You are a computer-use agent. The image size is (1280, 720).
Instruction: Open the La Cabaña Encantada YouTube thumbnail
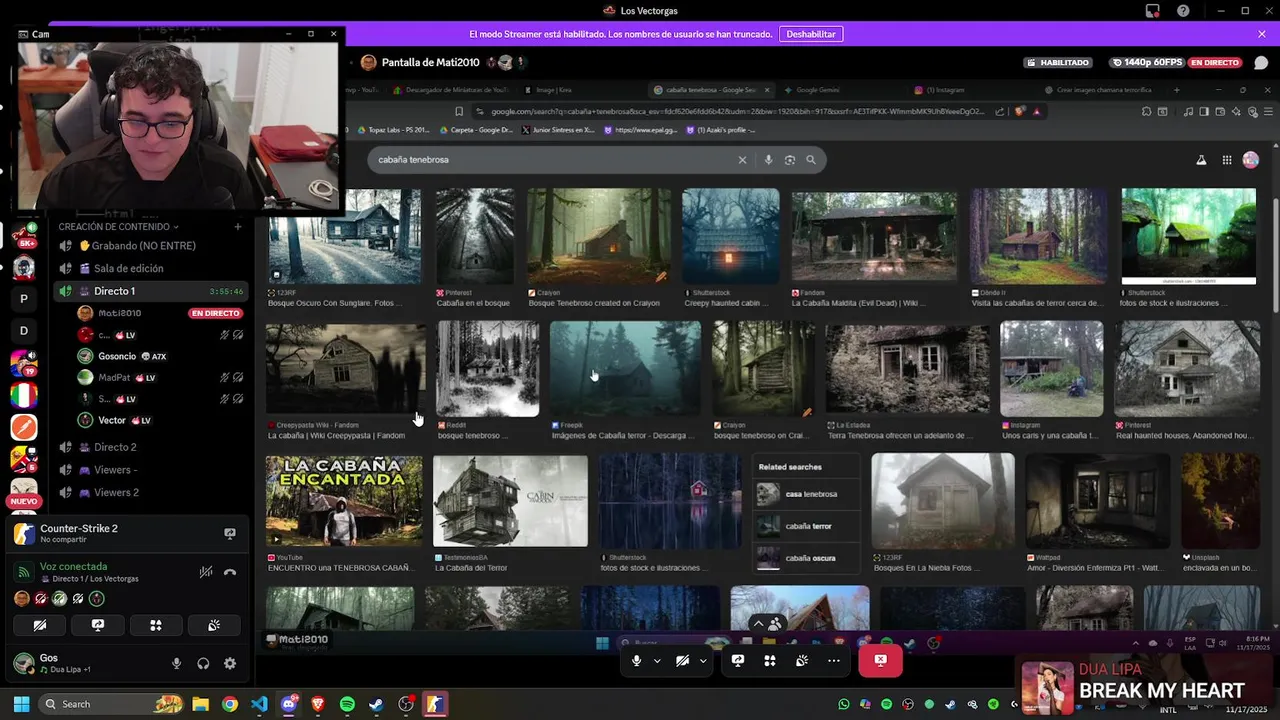[x=344, y=501]
